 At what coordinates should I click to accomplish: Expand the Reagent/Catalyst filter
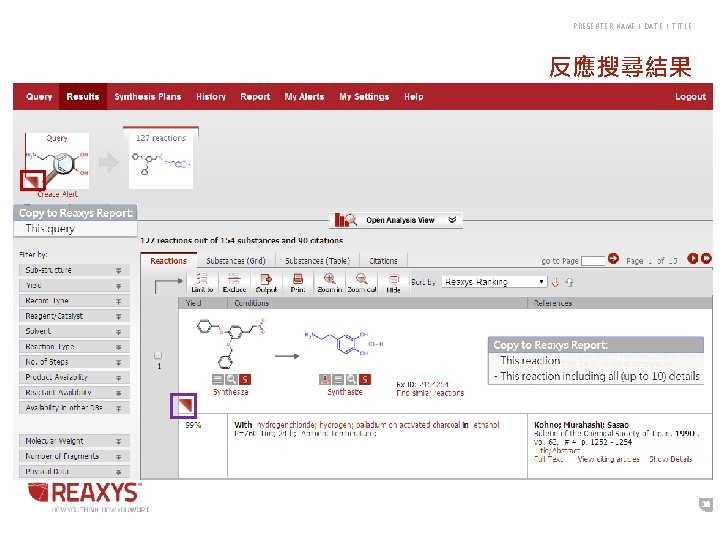(74, 316)
